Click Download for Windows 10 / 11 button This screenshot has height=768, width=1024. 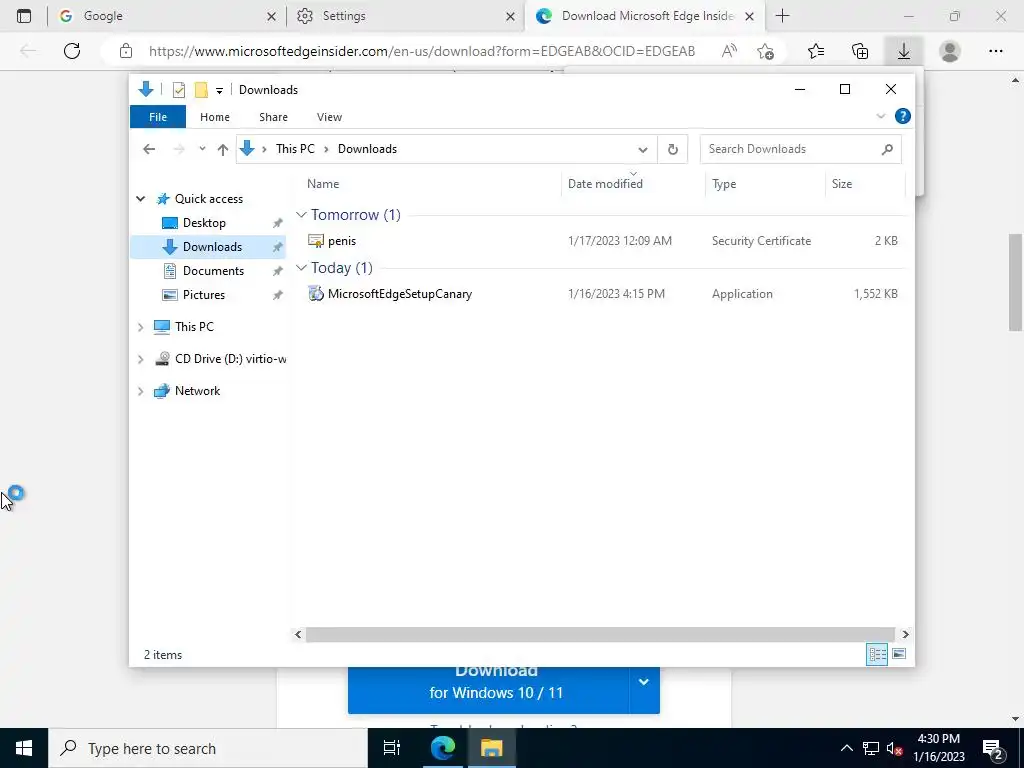click(488, 690)
